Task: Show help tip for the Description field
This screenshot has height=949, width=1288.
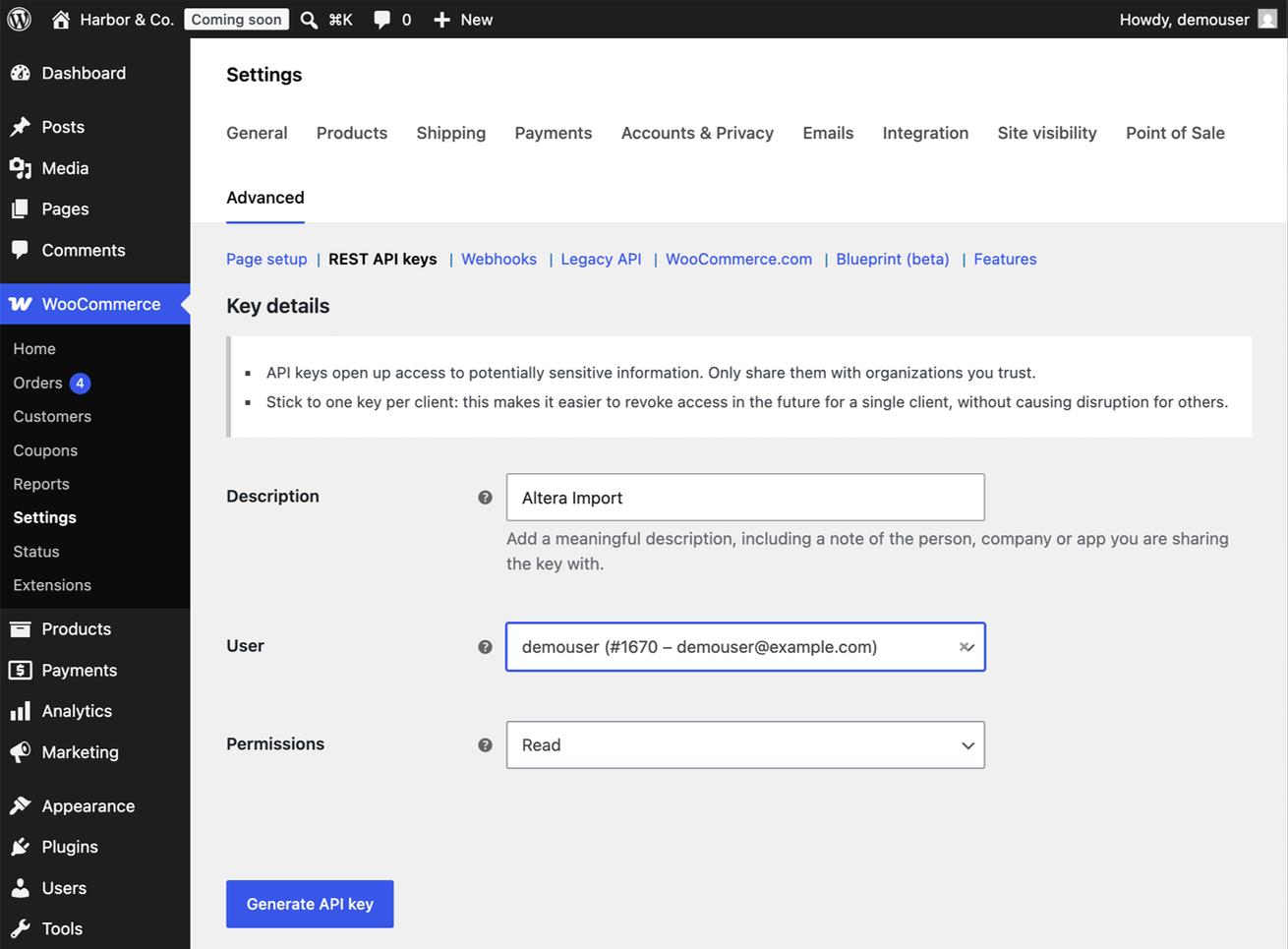Action: pyautogui.click(x=485, y=498)
